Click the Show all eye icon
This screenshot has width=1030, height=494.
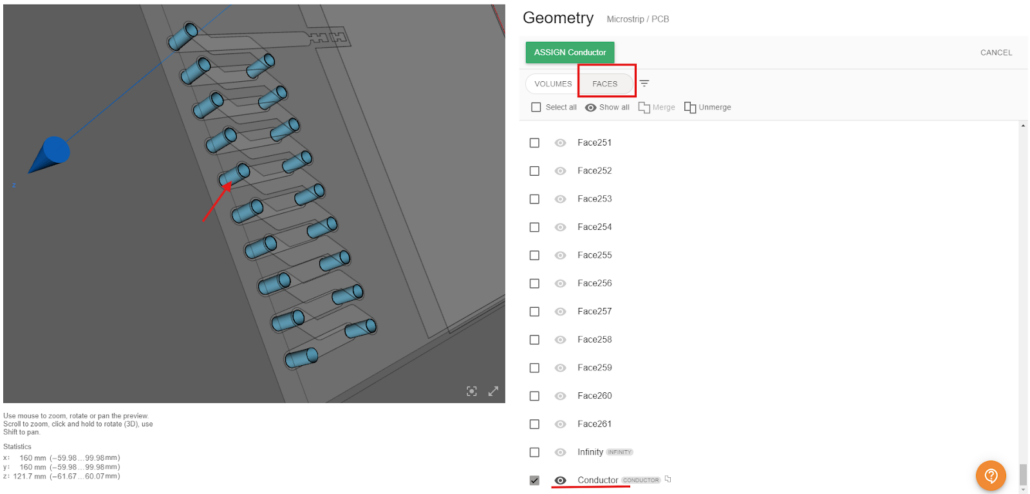click(x=590, y=107)
